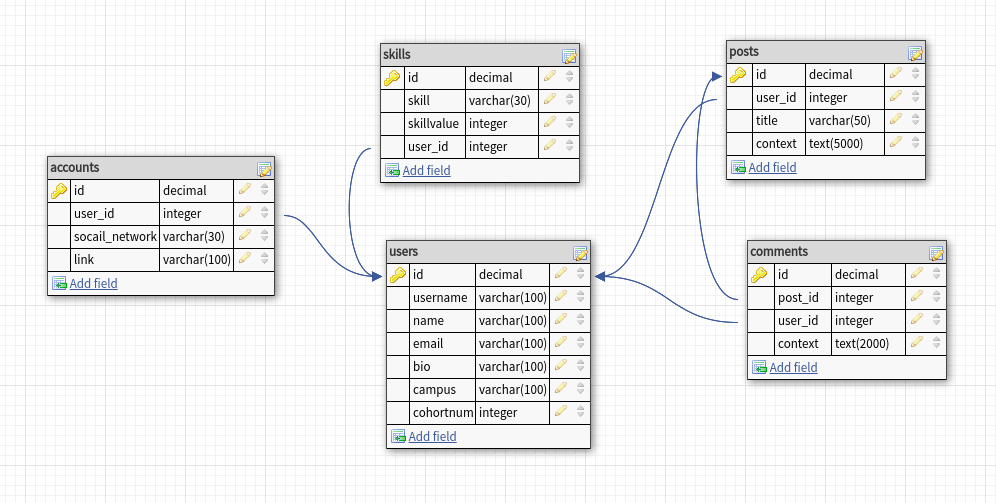
Task: Click the add-field icon in posts table
Action: coord(738,168)
